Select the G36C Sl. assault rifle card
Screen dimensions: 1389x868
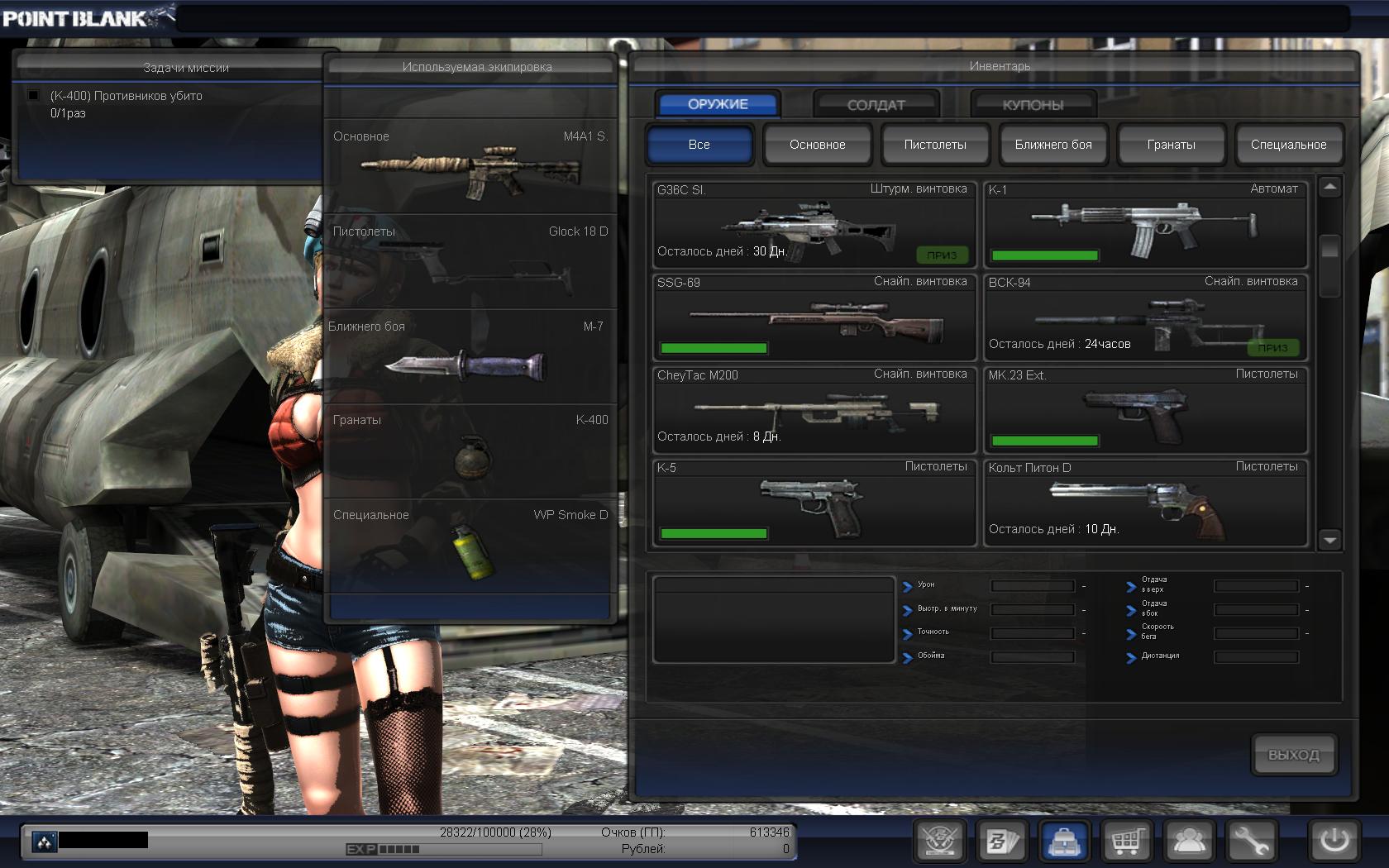point(814,224)
